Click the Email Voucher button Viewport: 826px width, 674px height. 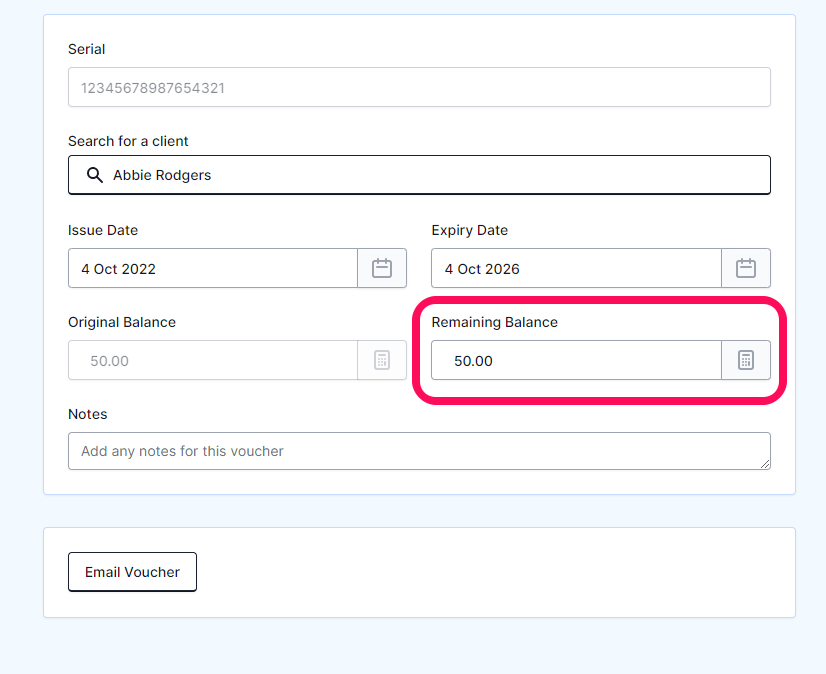tap(132, 571)
